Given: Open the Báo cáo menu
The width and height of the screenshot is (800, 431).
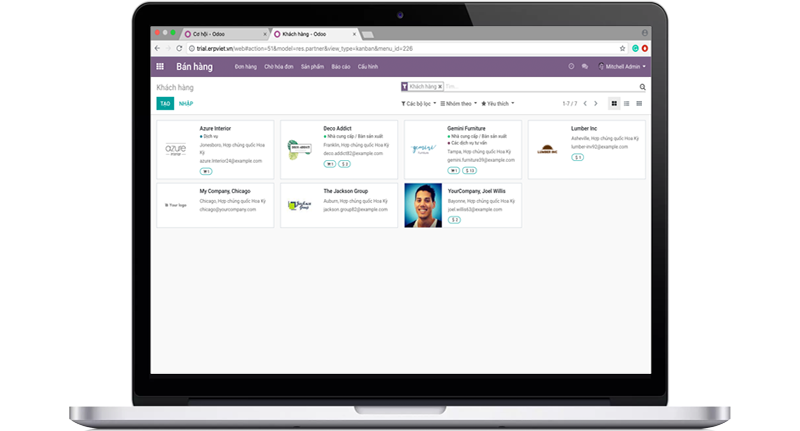Looking at the screenshot, I should [340, 67].
